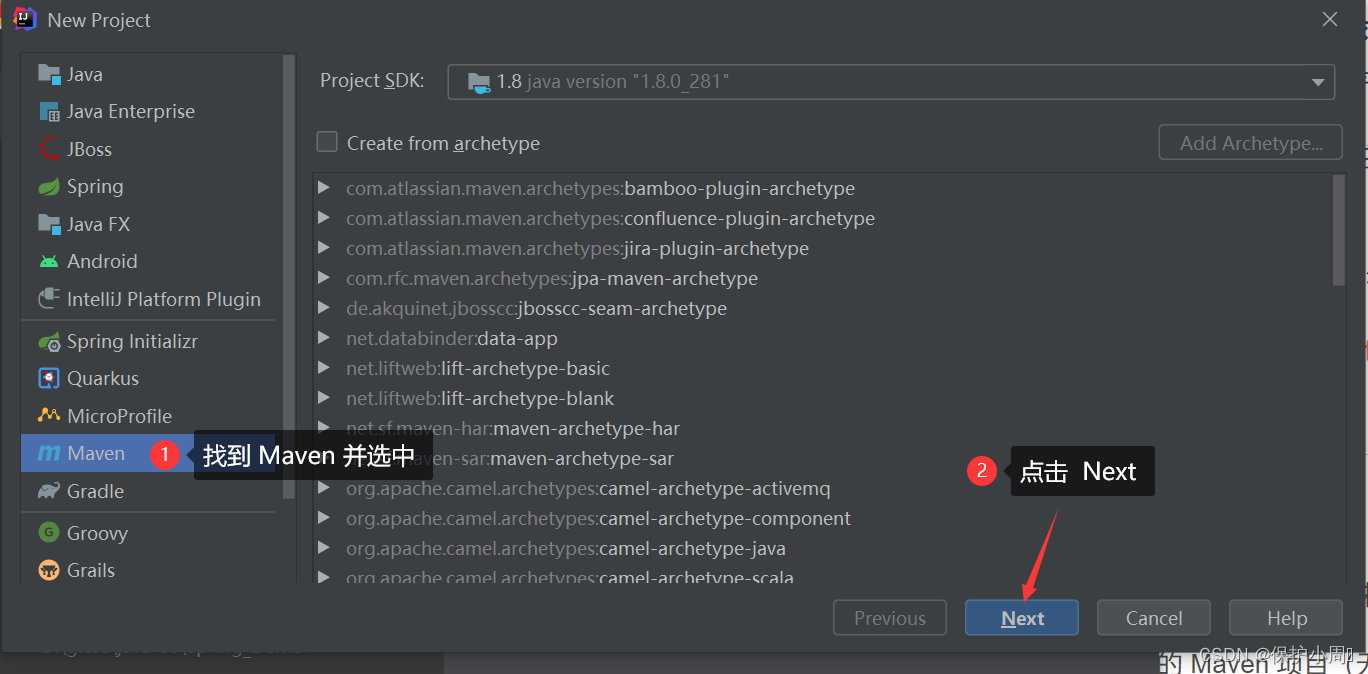Enable Create from archetype checkbox
The image size is (1368, 674).
[327, 142]
